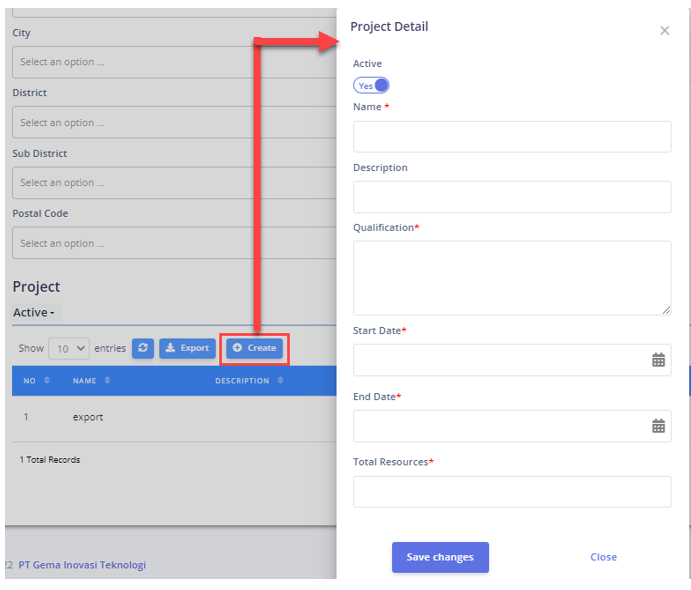Click Save changes button
Image resolution: width=691 pixels, height=590 pixels.
[440, 557]
